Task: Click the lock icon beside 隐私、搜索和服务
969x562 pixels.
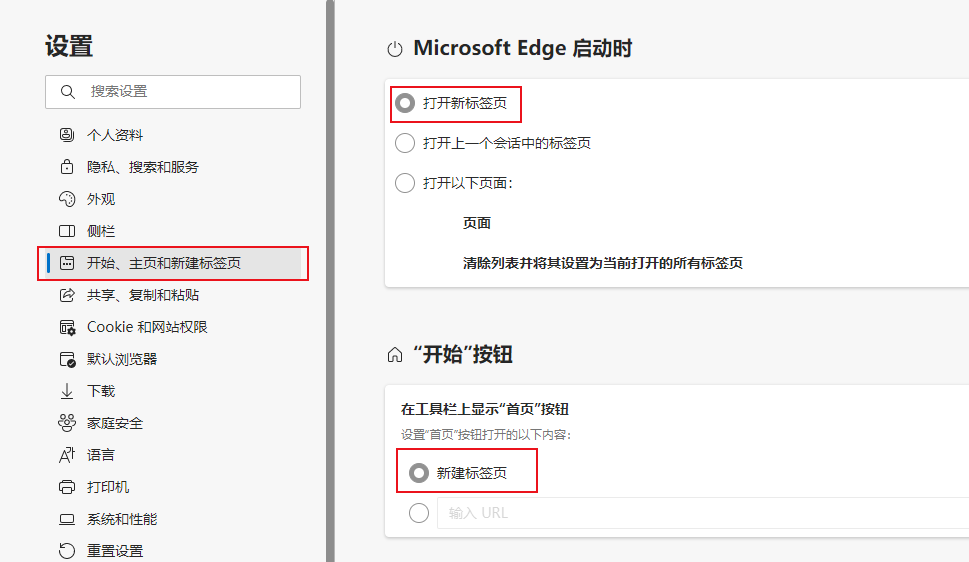Action: pos(67,167)
